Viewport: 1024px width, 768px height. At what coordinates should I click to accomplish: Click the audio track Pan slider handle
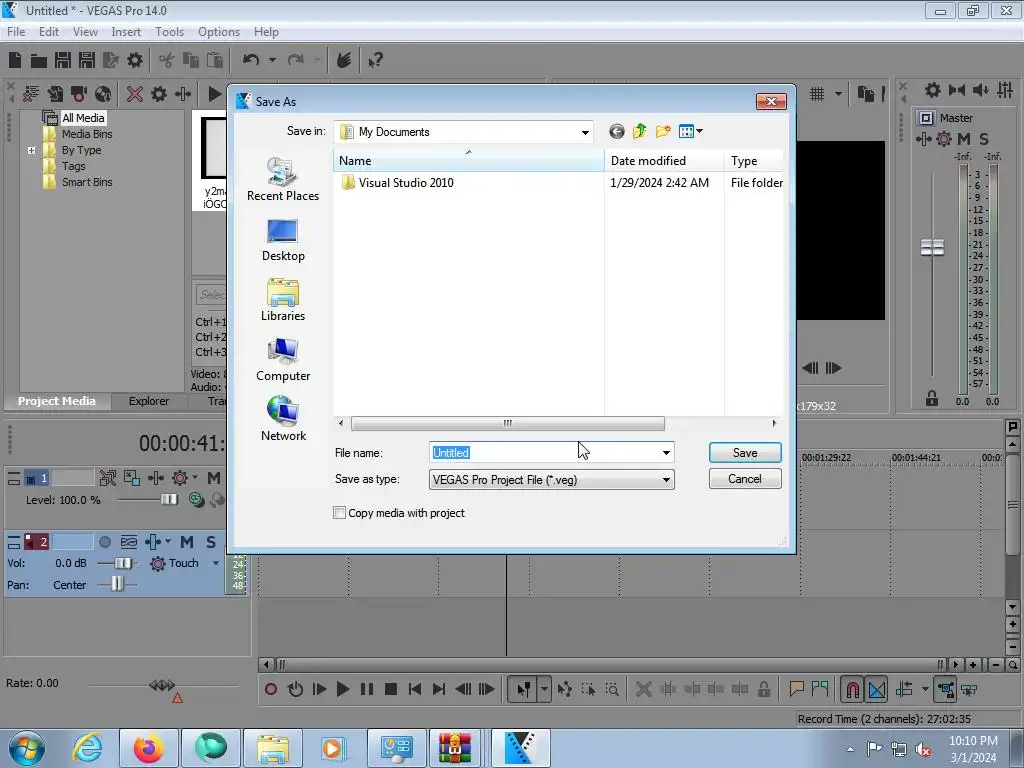(117, 584)
